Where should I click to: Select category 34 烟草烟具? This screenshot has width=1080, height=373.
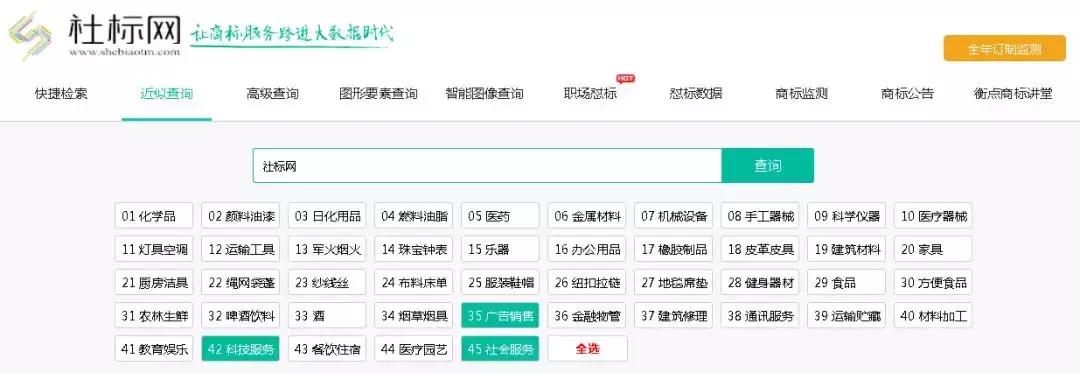coord(414,316)
